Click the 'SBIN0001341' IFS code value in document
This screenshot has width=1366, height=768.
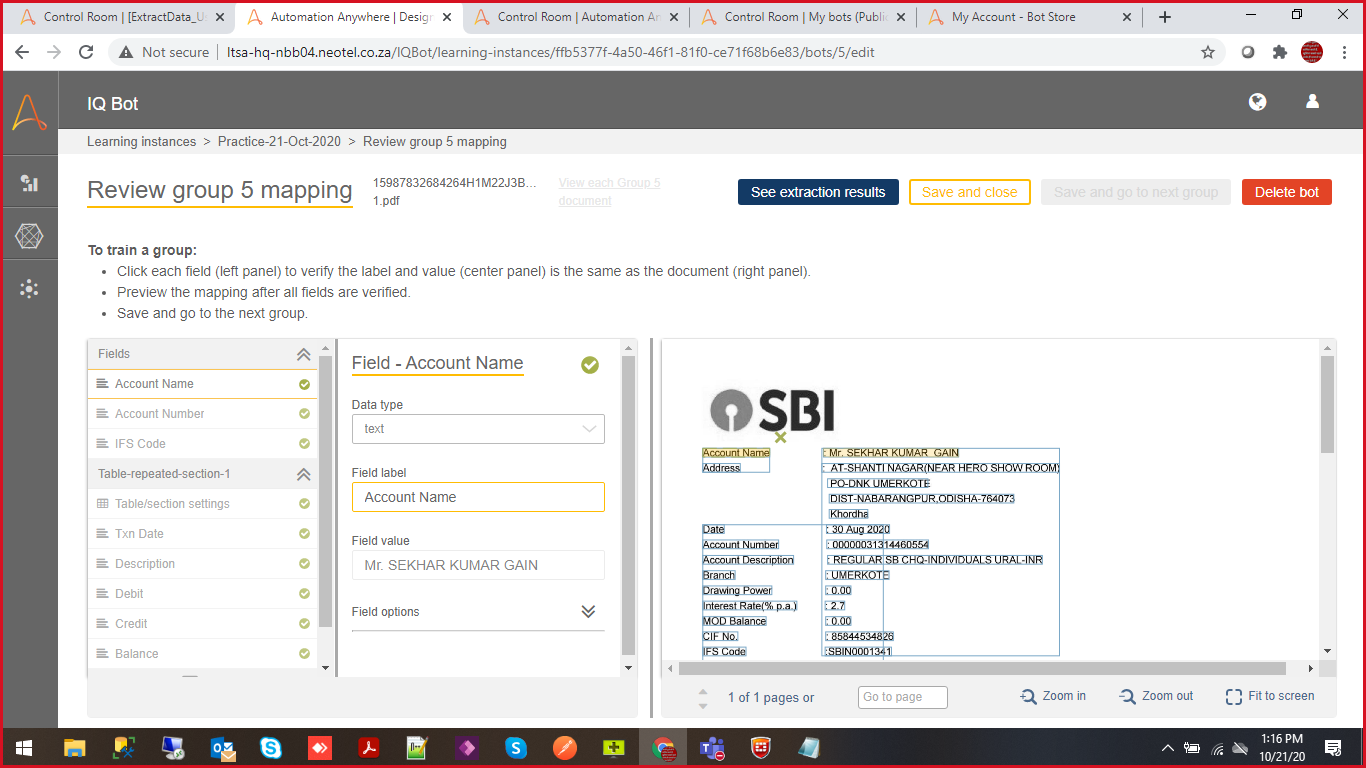[x=859, y=651]
